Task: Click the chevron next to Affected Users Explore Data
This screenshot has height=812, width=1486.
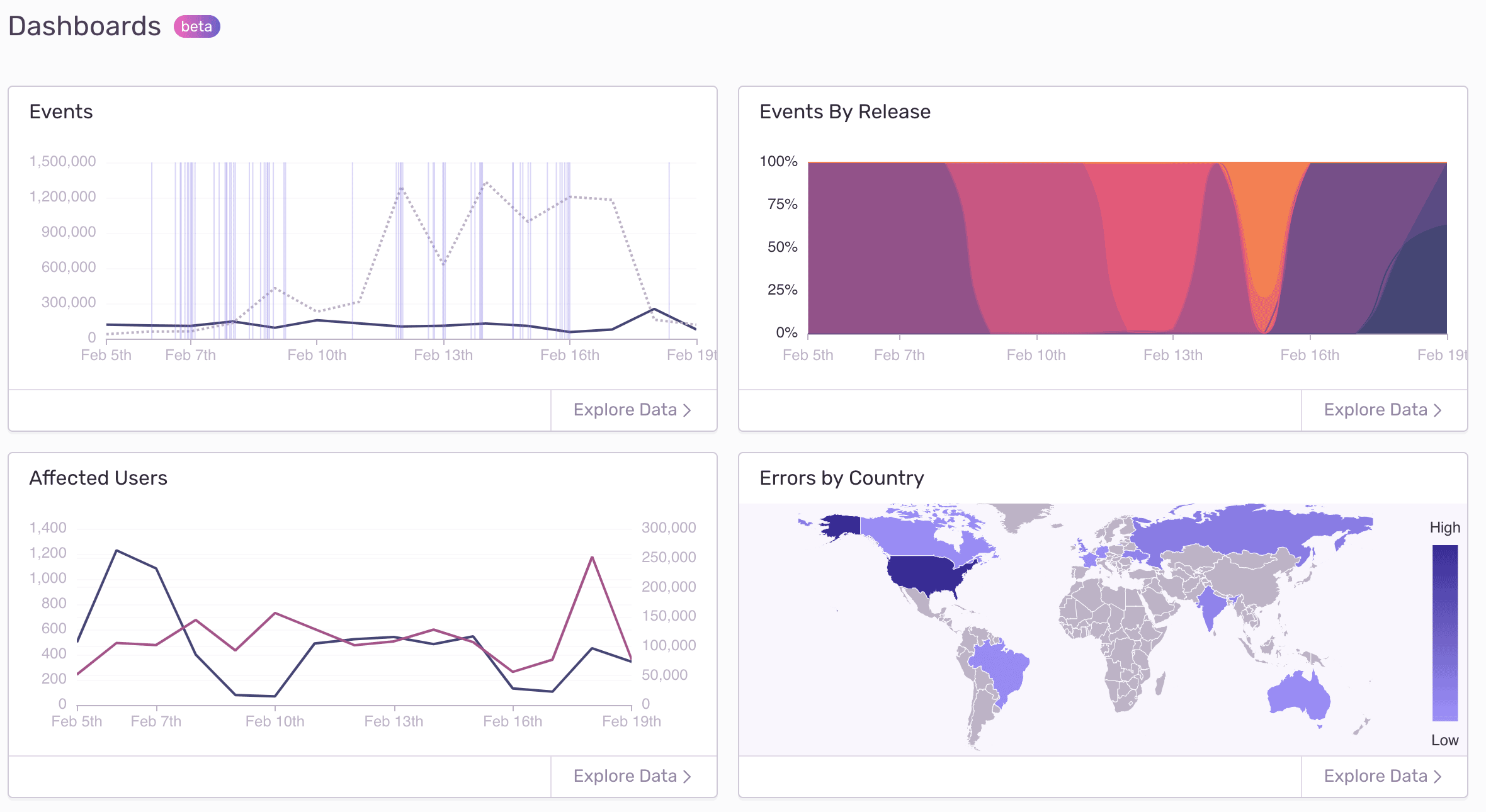Action: [688, 775]
